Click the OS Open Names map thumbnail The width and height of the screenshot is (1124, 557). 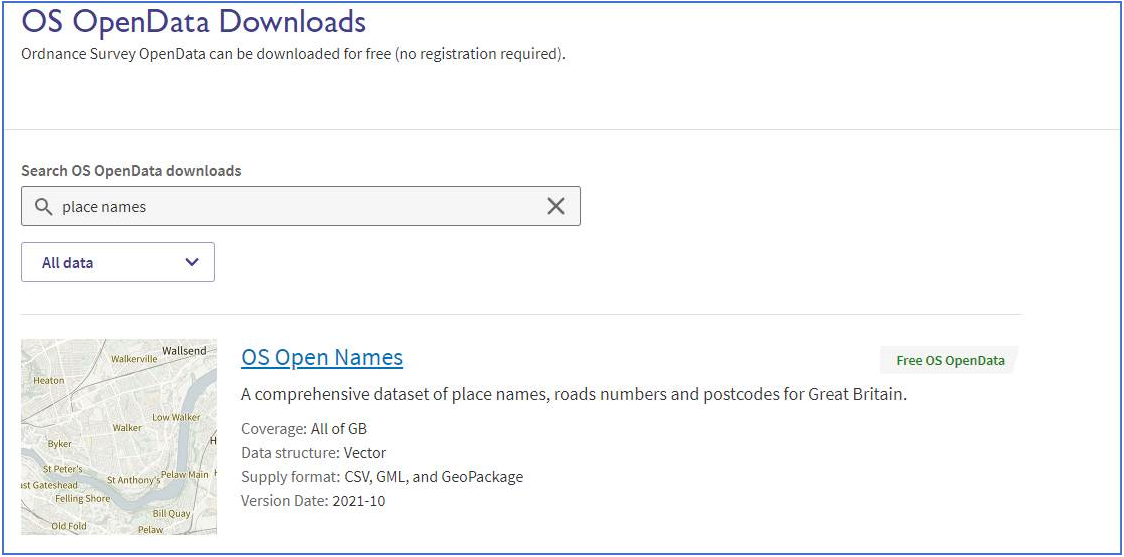(119, 437)
